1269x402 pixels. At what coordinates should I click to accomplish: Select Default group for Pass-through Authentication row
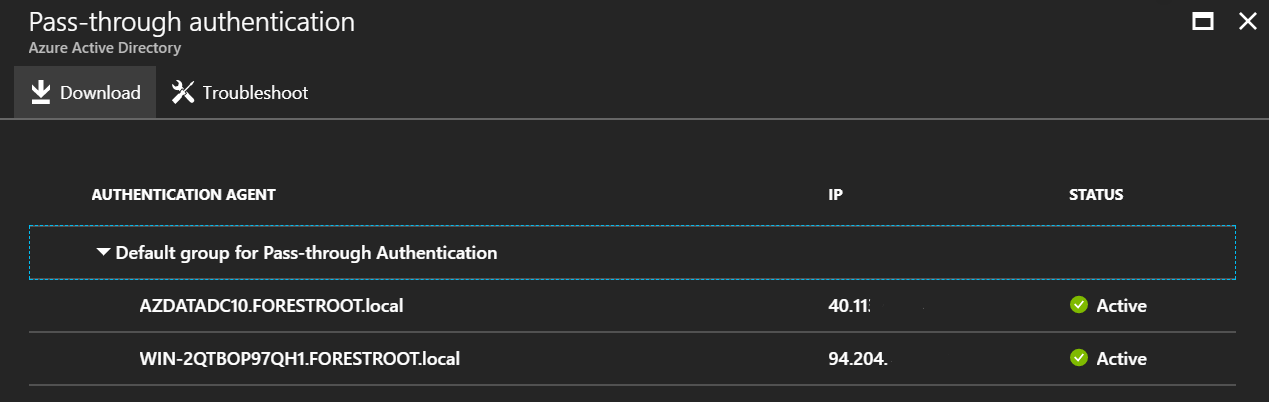tap(632, 253)
